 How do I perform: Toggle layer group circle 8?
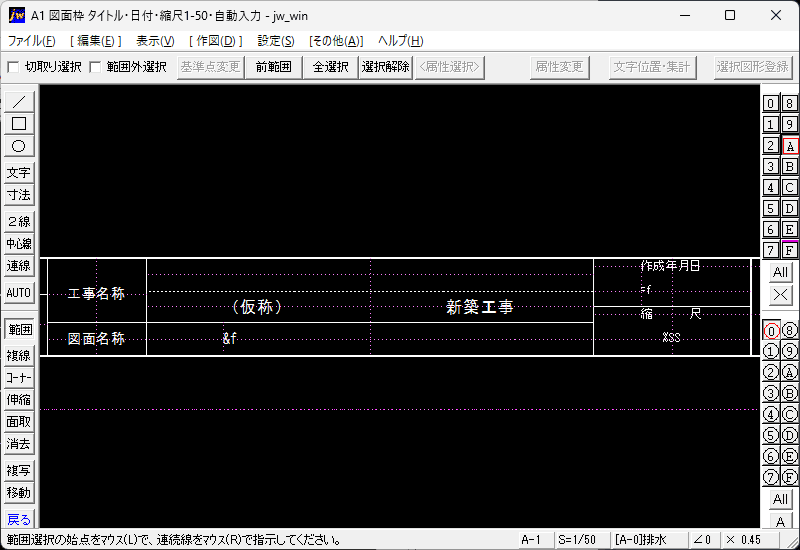coord(790,331)
